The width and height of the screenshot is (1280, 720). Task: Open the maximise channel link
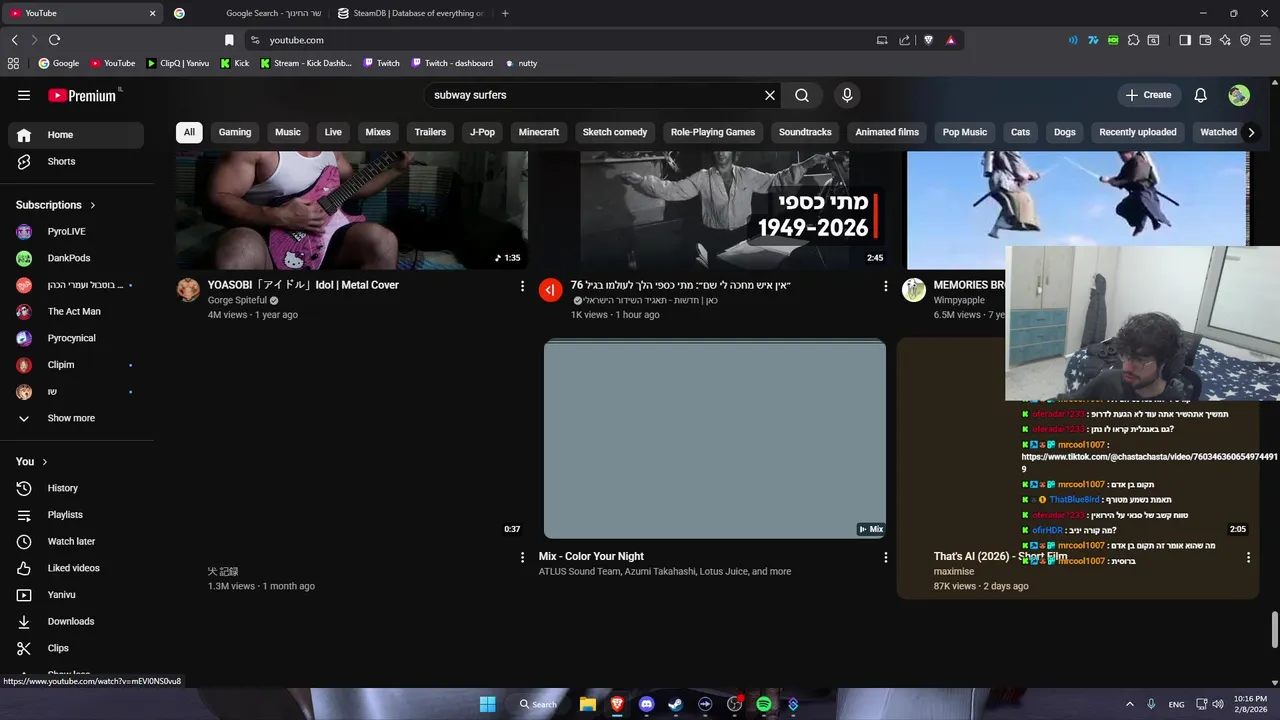[954, 571]
